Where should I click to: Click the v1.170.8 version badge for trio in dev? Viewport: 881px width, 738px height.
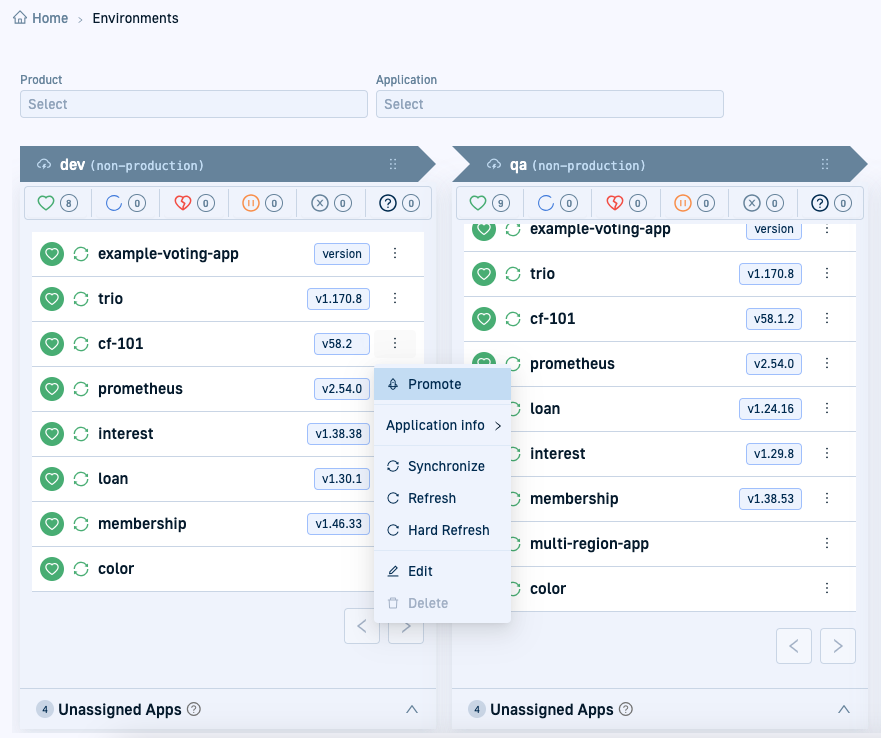click(x=338, y=299)
